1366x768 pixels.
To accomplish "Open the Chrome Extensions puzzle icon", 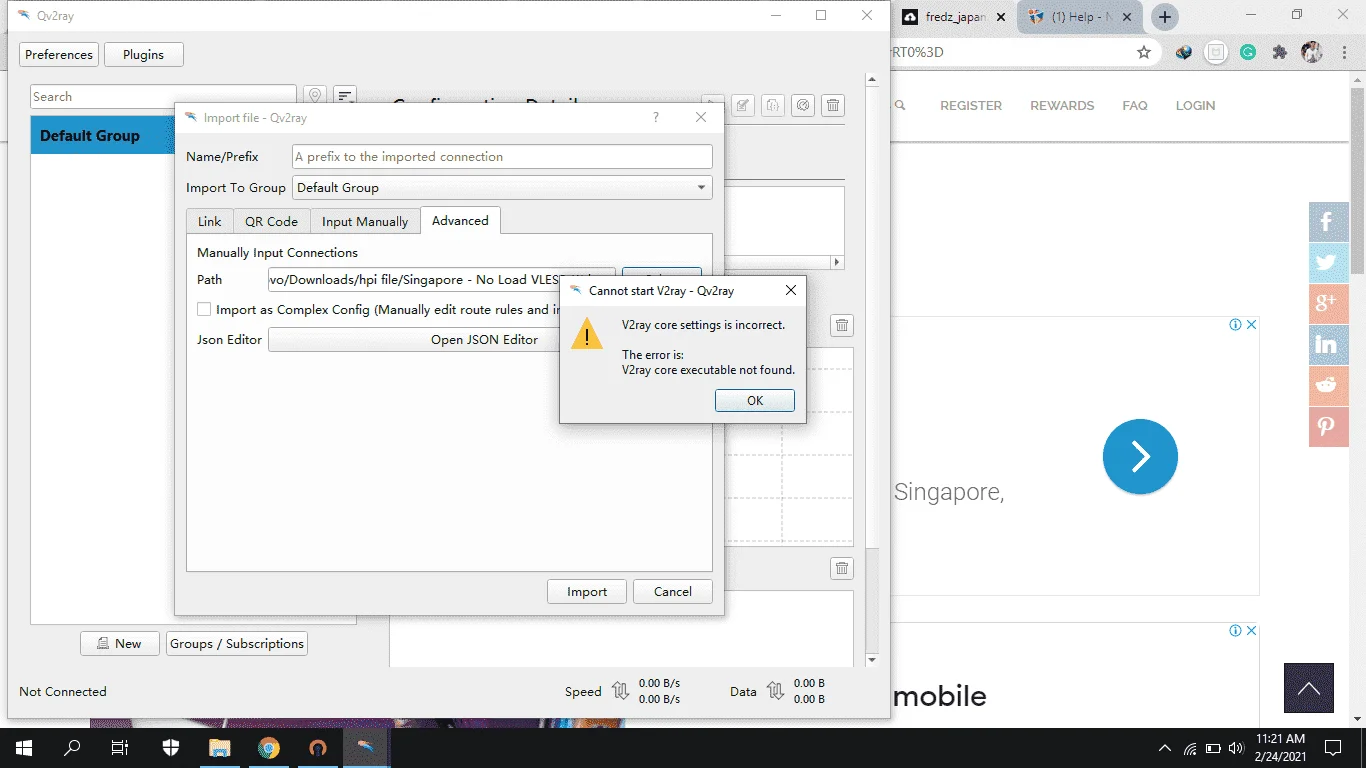I will [x=1280, y=52].
